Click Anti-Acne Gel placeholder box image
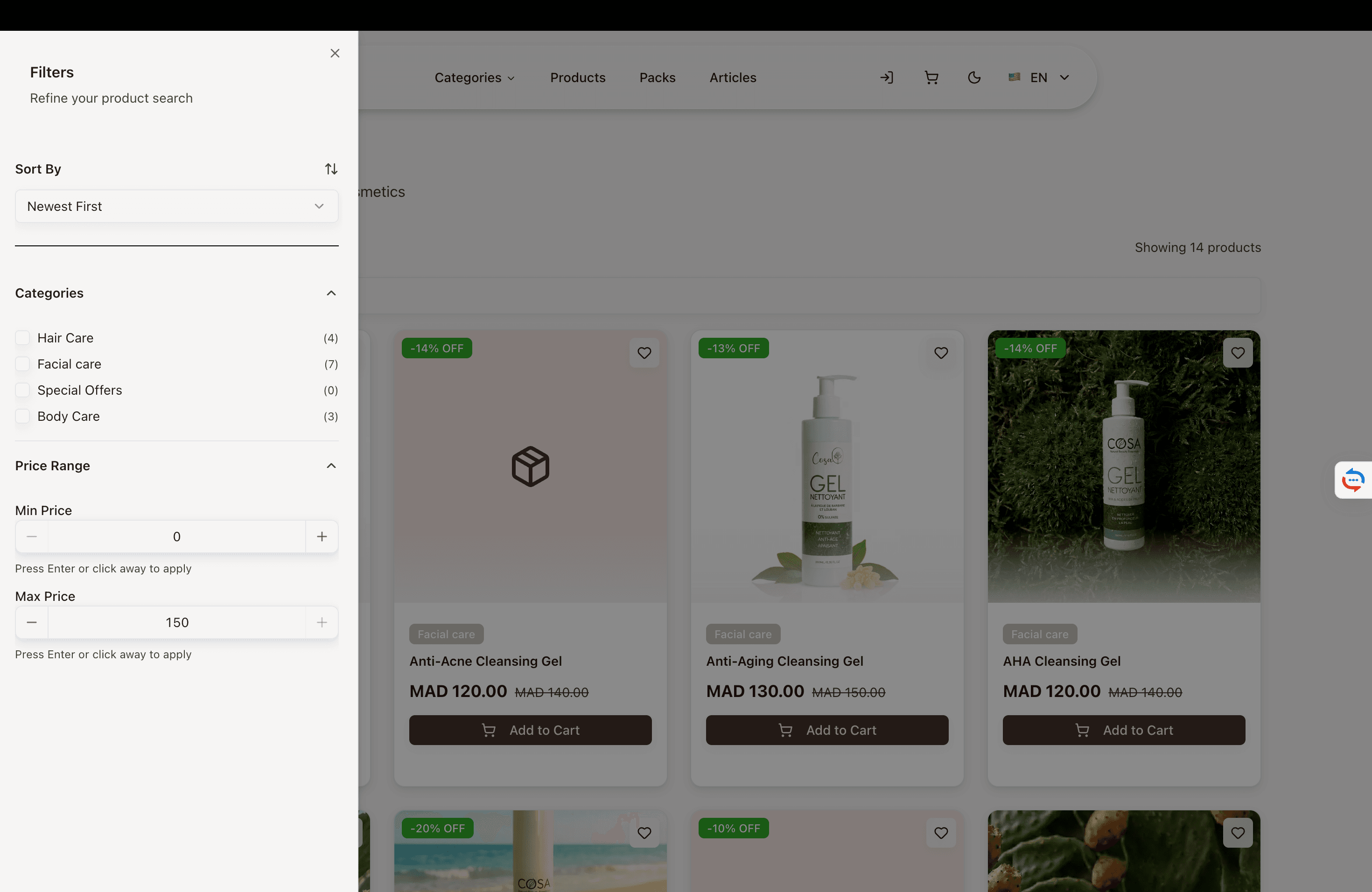The width and height of the screenshot is (1372, 892). pos(530,466)
